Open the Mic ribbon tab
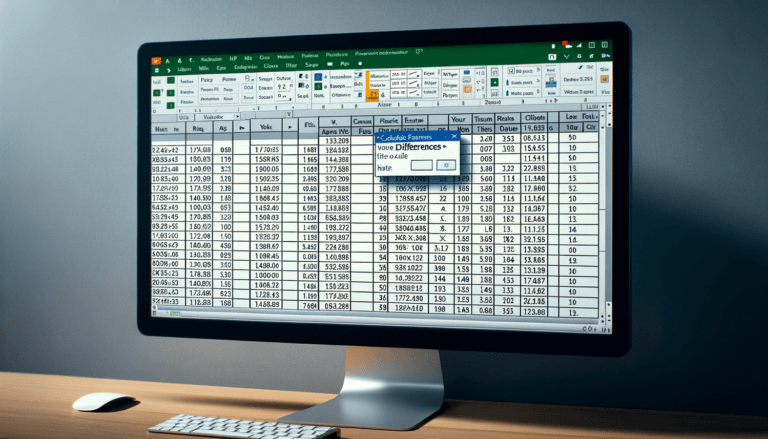 (x=248, y=58)
